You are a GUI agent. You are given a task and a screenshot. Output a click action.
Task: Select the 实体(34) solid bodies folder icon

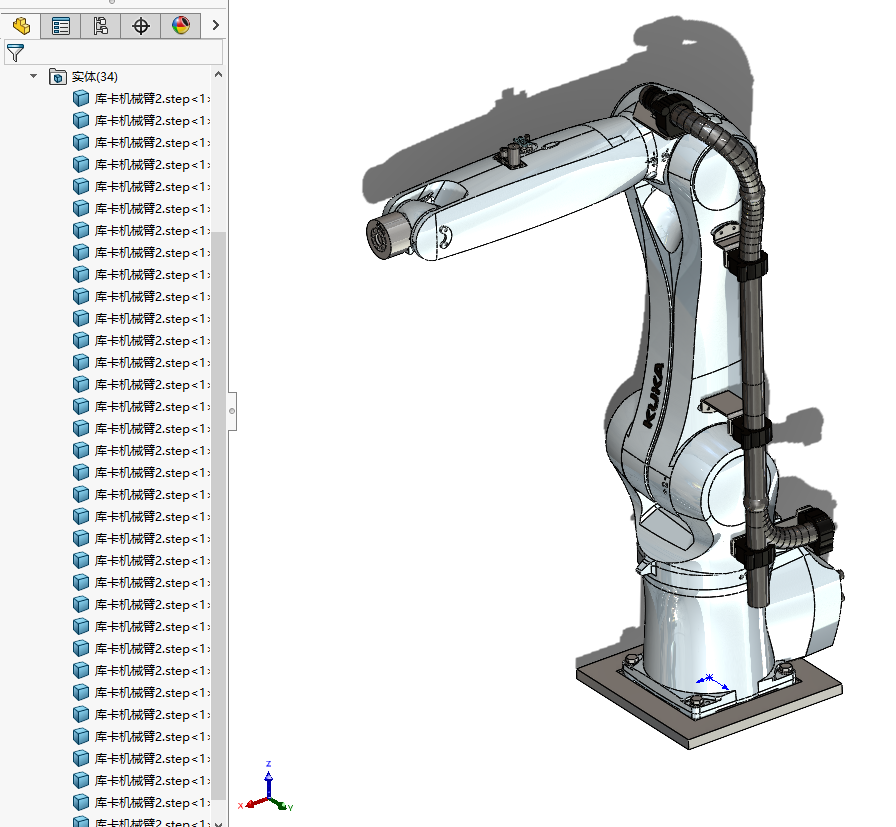57,77
